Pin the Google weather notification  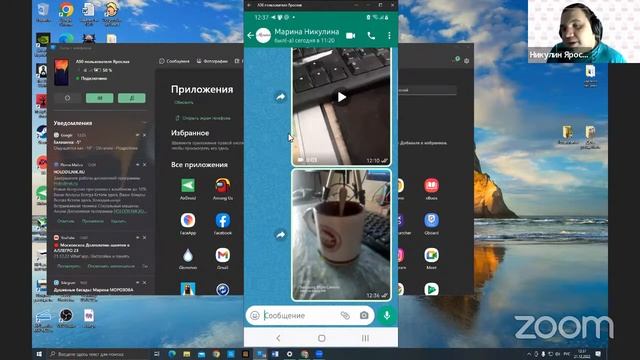138,135
